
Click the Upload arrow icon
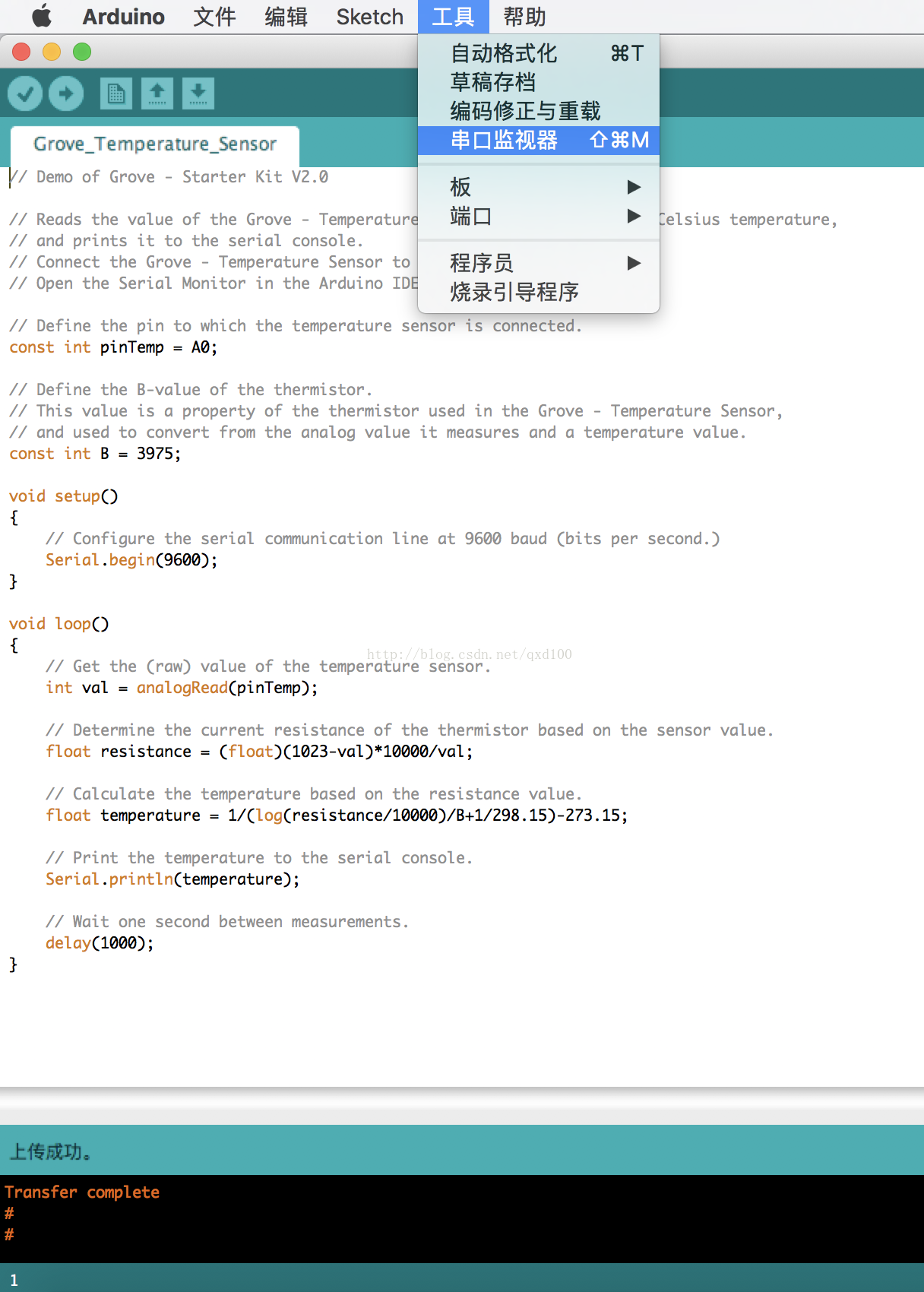pos(66,93)
